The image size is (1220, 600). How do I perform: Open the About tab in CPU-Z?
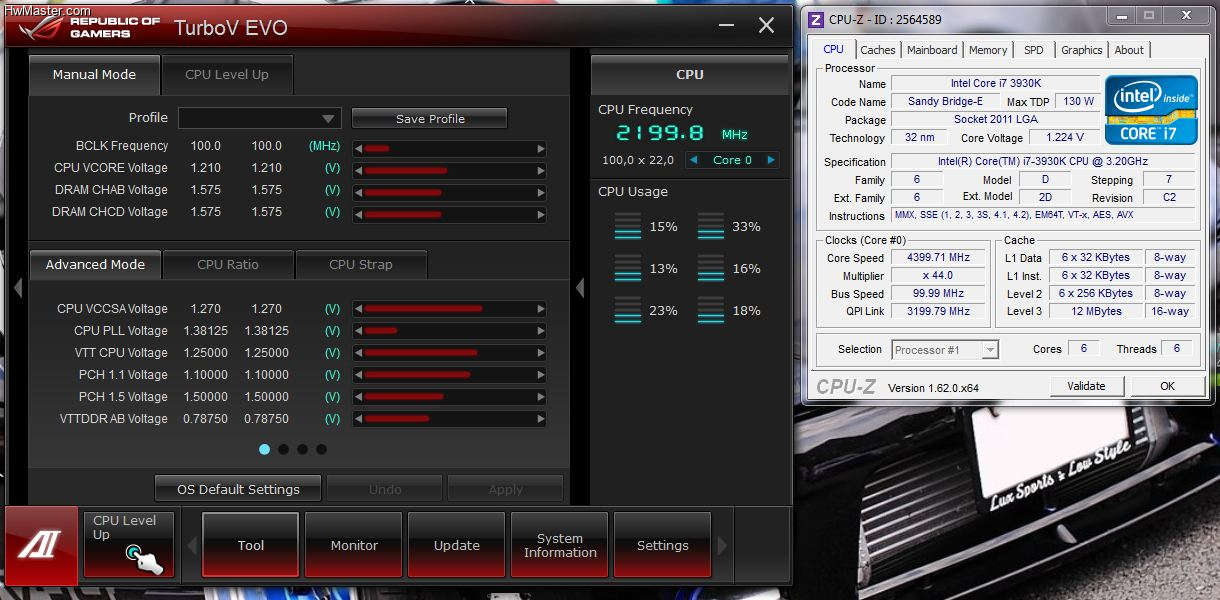click(1129, 50)
